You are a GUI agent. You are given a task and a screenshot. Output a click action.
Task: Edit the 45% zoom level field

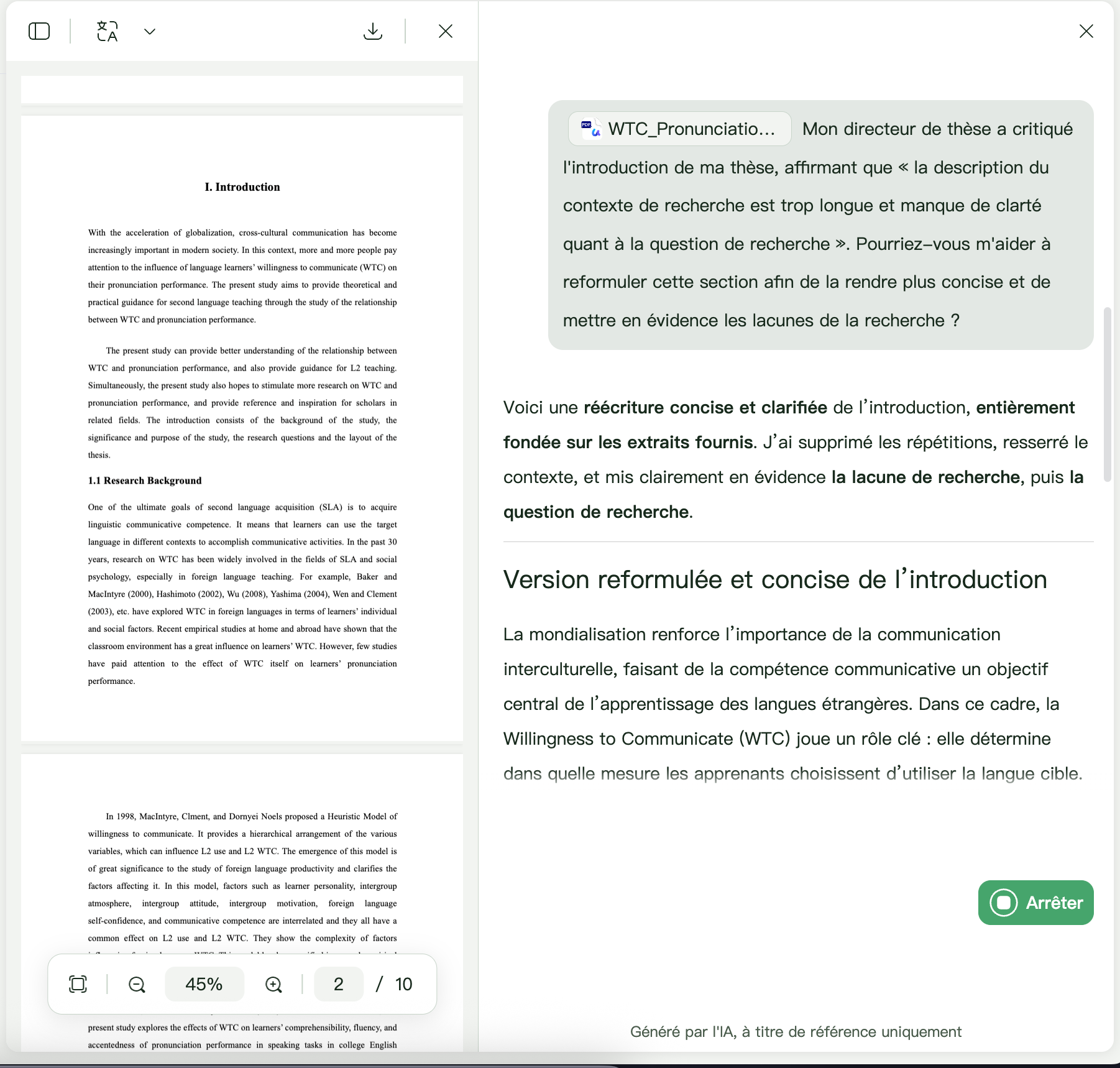pos(204,984)
